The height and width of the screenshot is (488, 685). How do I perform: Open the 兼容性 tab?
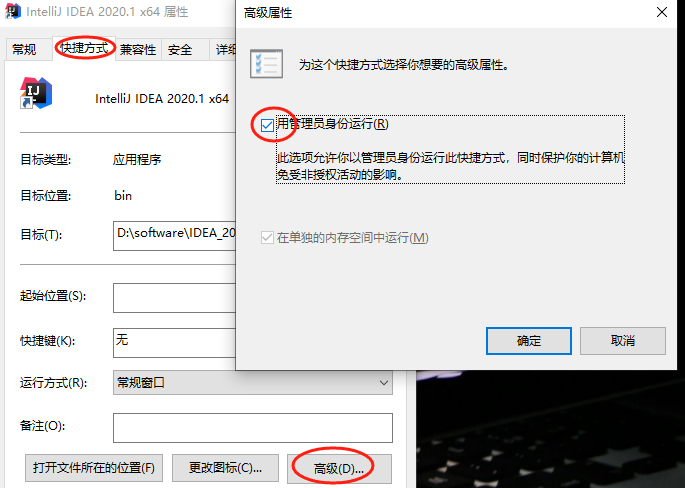pyautogui.click(x=138, y=49)
